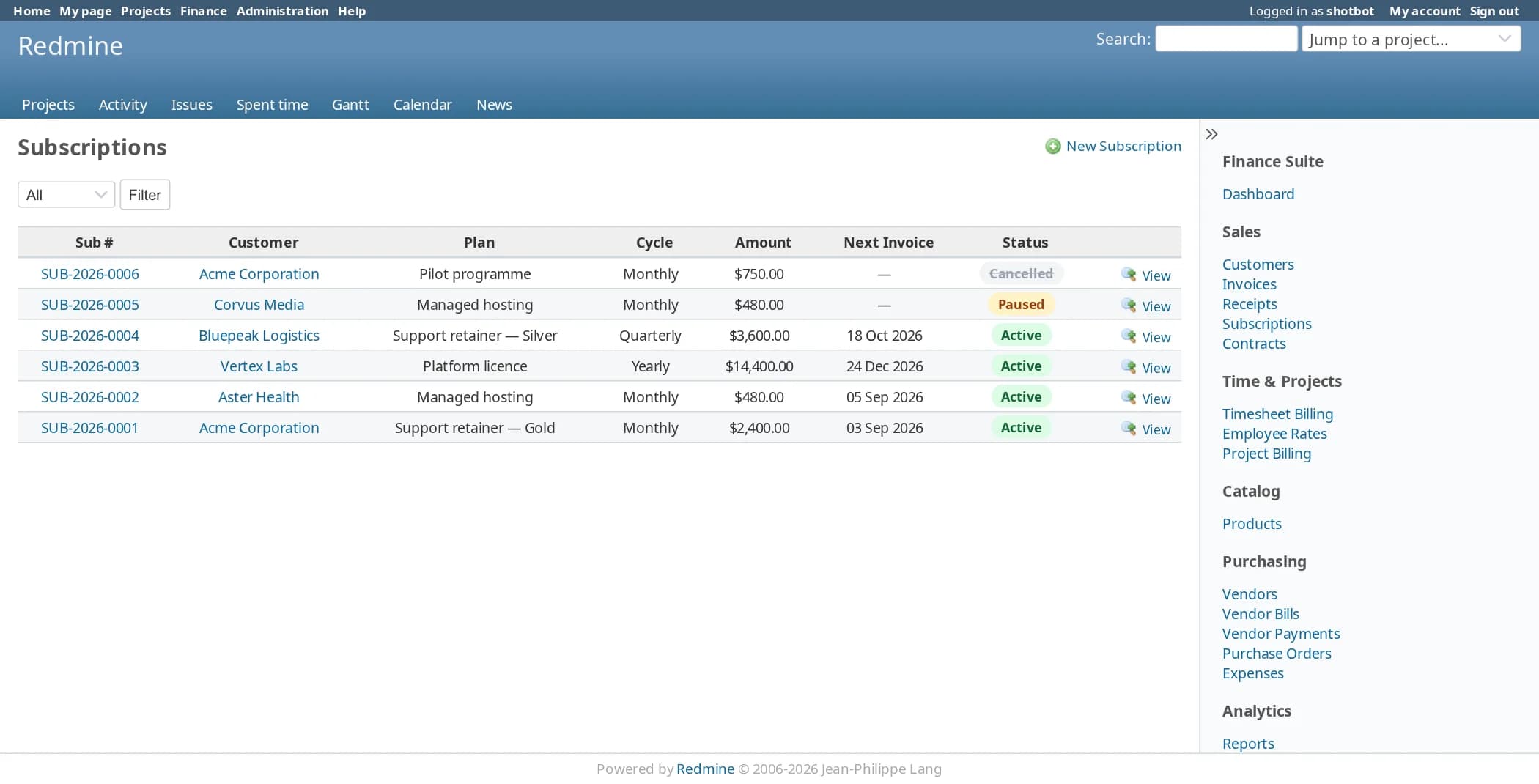This screenshot has height=784, width=1539.
Task: Open the Jump to a project dropdown
Action: pyautogui.click(x=1411, y=40)
